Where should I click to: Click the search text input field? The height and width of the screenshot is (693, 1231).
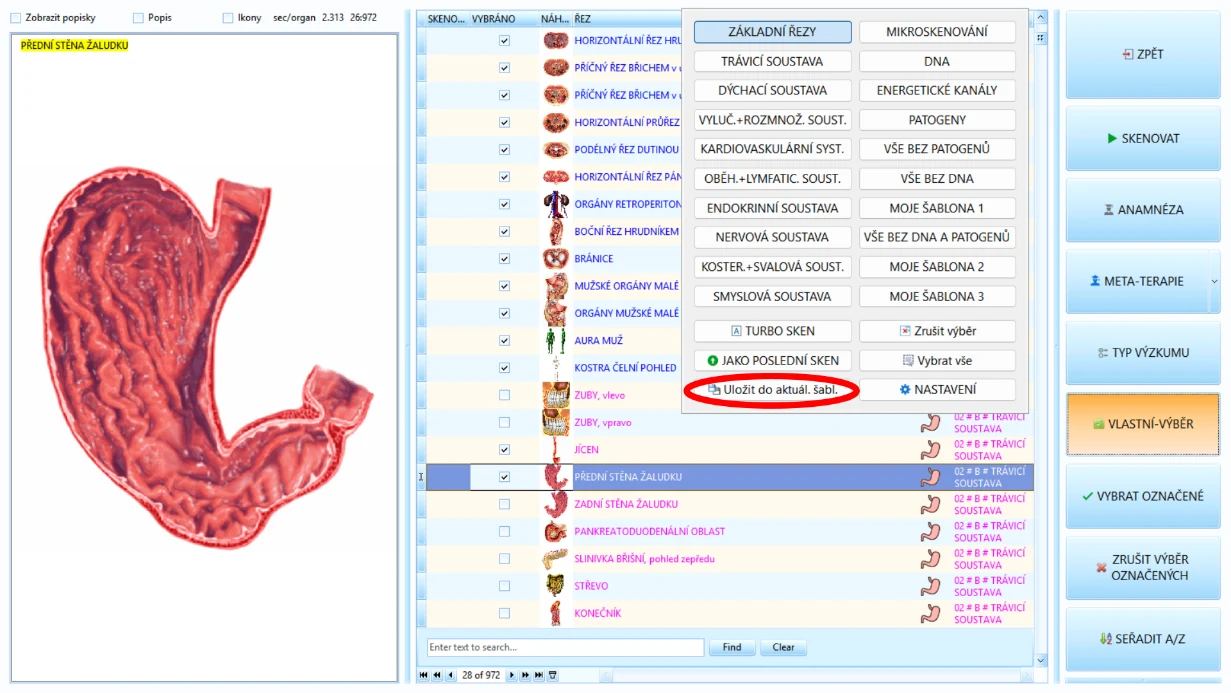click(565, 647)
